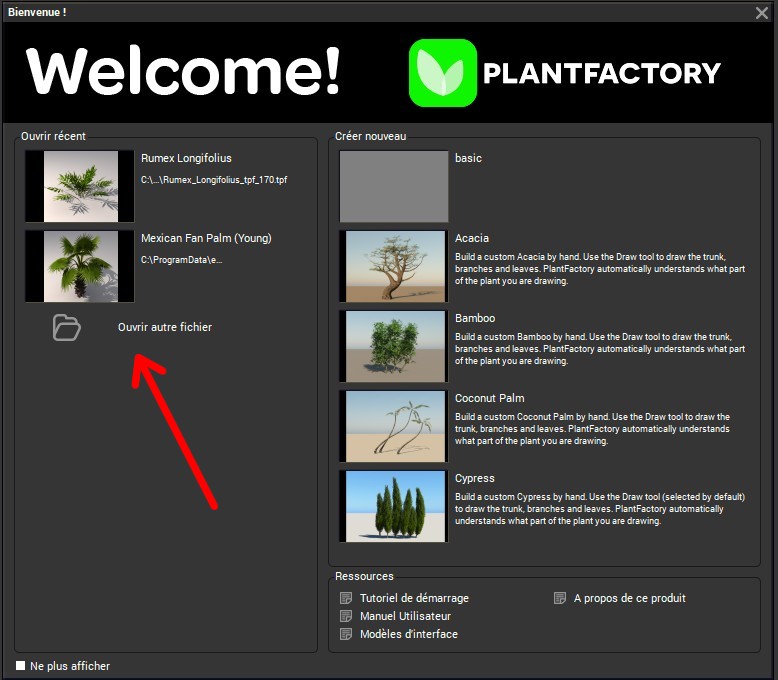Select the Acacia template title
Image resolution: width=778 pixels, height=680 pixels.
coord(472,238)
